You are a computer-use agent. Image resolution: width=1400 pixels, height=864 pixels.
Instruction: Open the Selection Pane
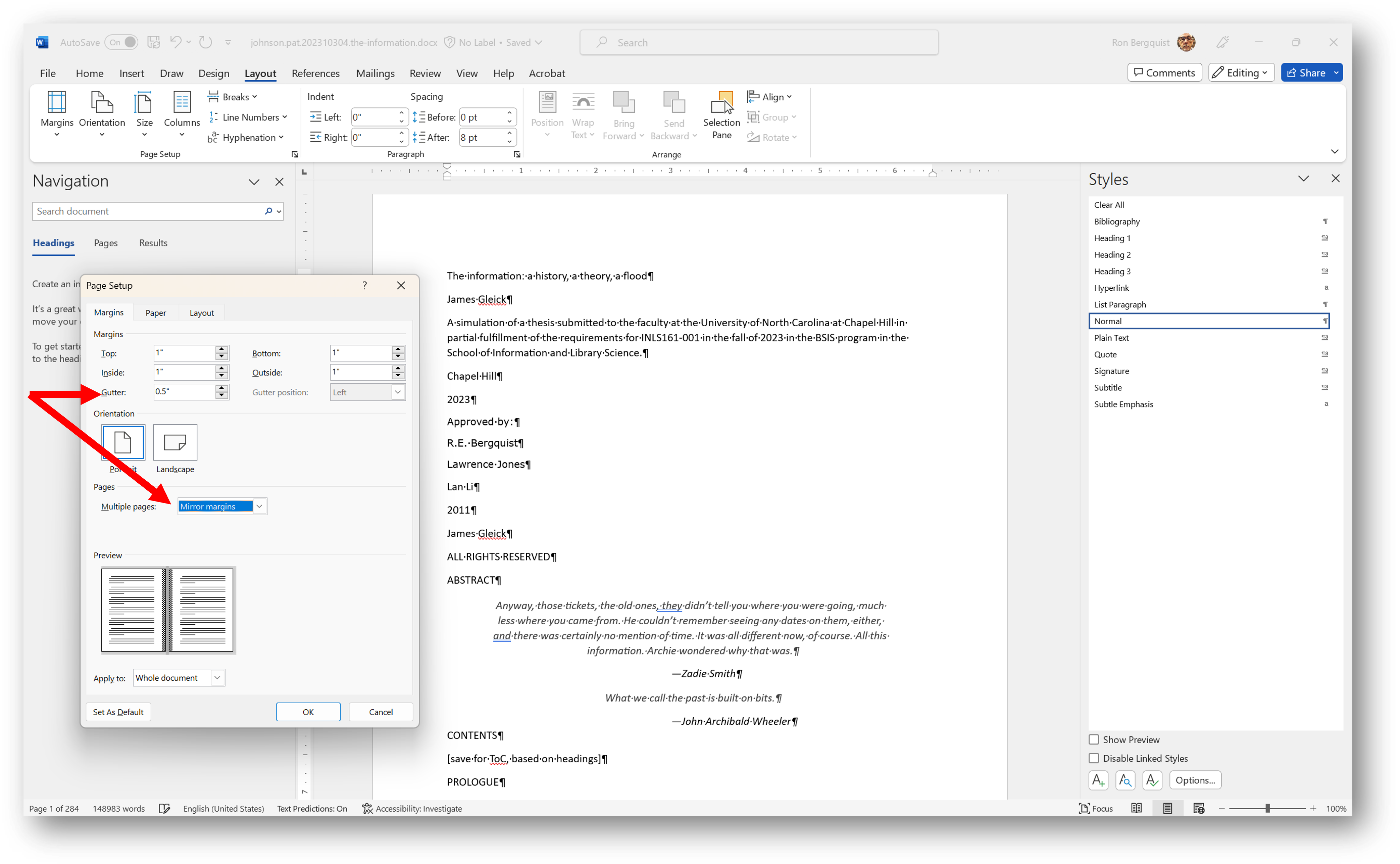(x=721, y=113)
